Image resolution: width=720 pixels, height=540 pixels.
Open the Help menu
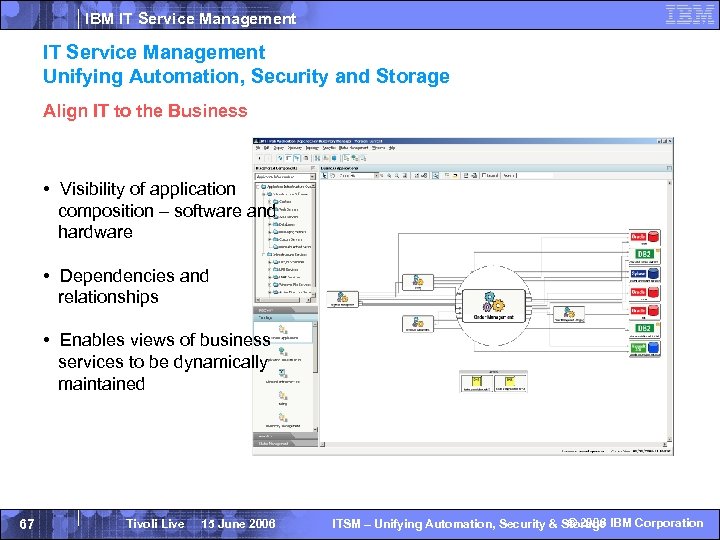(392, 148)
